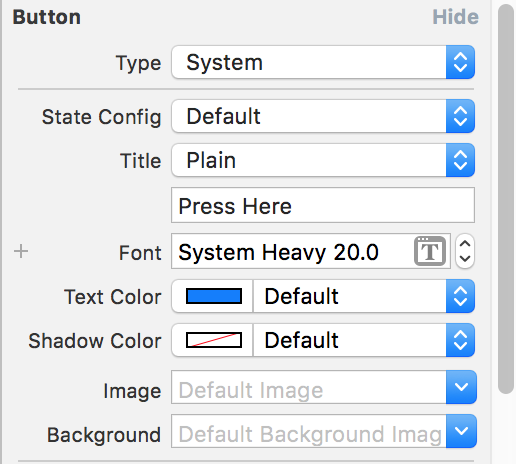Open Shadow Color Default popup arrows

tap(460, 340)
